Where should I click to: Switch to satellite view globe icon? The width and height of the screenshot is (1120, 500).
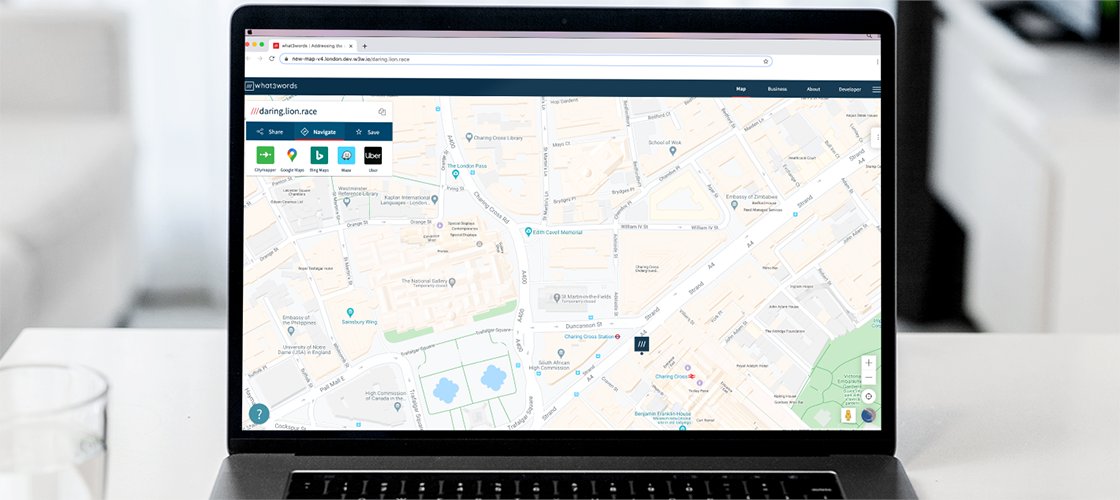tap(869, 416)
